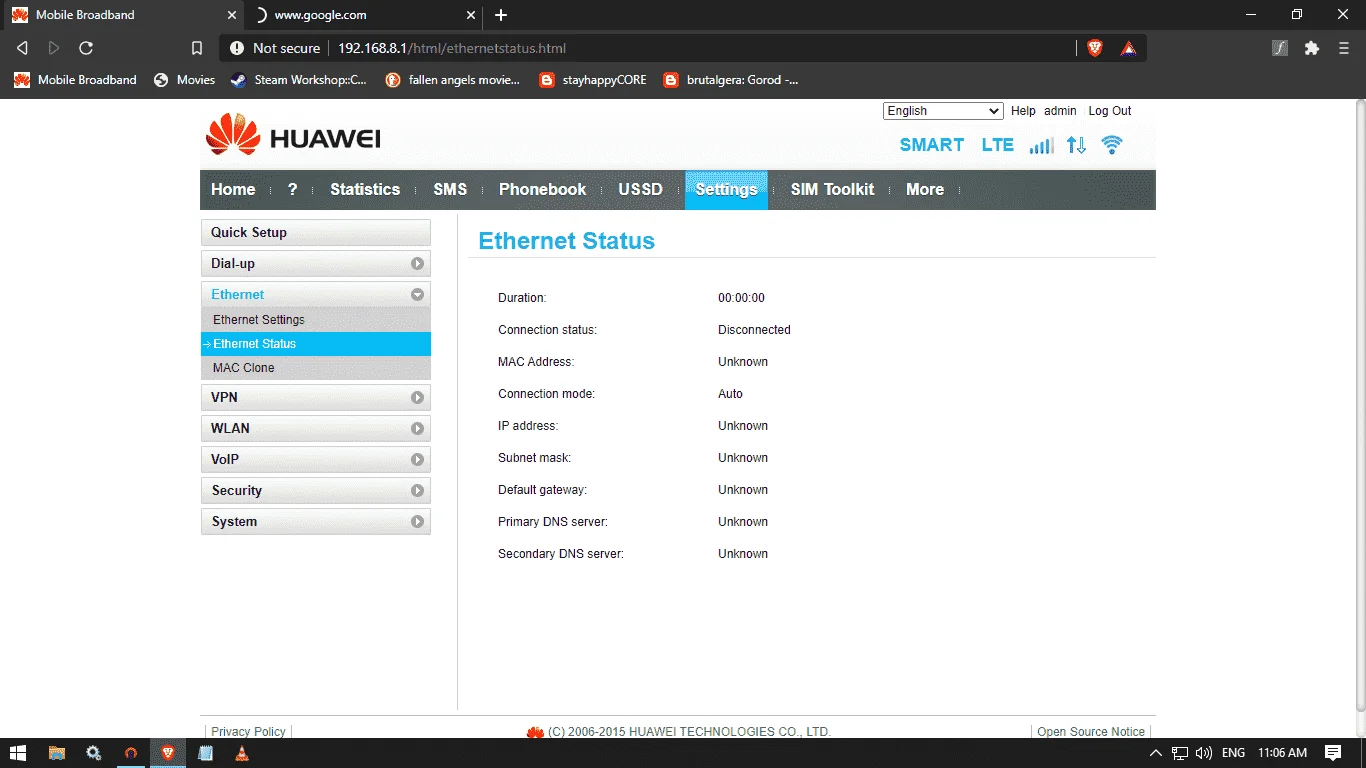The height and width of the screenshot is (768, 1366).
Task: Open the browser hamburger menu
Action: point(1344,48)
